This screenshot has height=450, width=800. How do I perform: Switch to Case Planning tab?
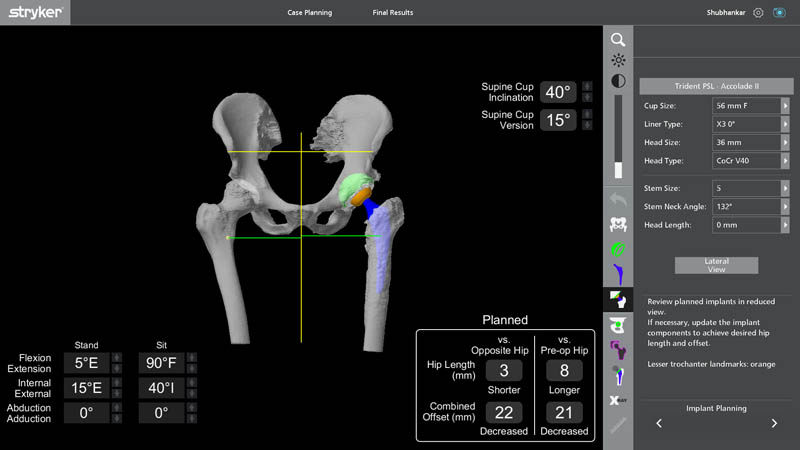click(310, 13)
